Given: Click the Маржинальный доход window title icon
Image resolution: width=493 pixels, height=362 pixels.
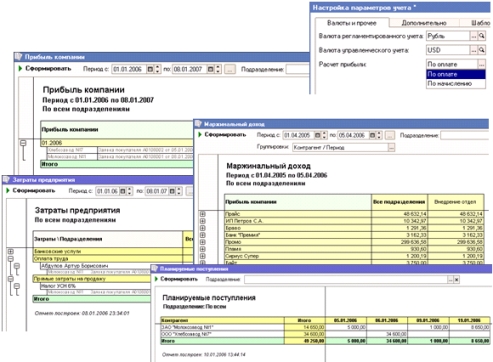Looking at the screenshot, I should [199, 124].
